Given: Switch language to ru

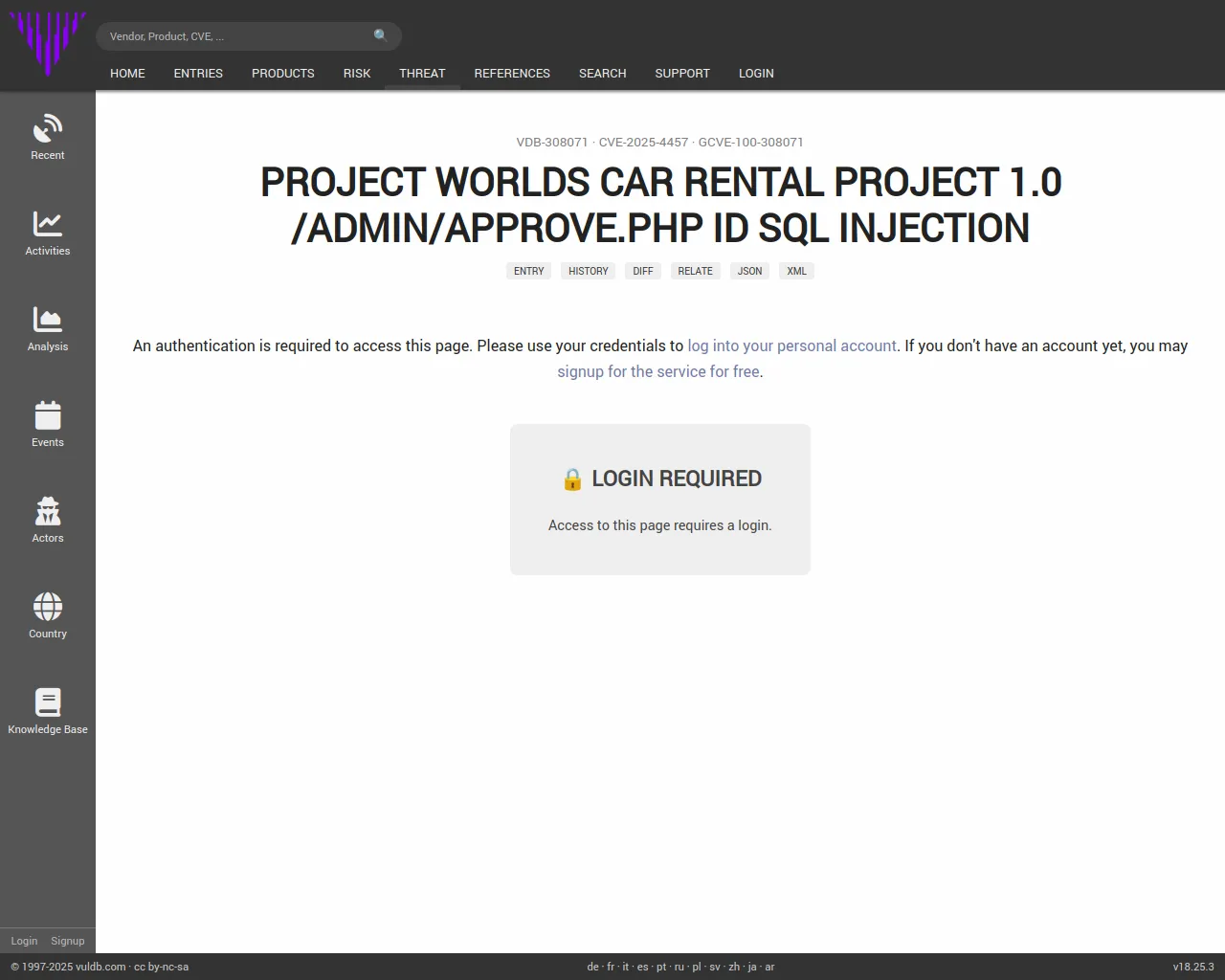Looking at the screenshot, I should (679, 967).
